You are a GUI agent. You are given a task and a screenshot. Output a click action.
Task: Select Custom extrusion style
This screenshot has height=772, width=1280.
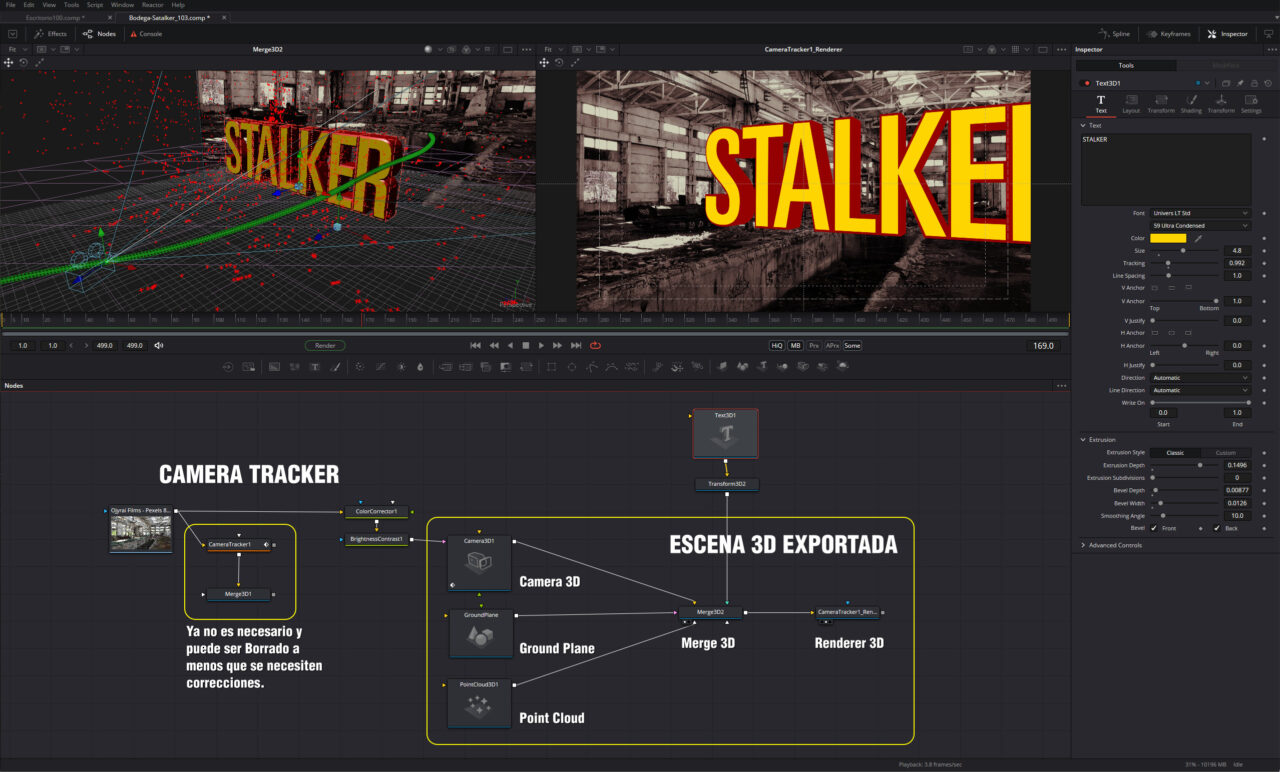[1225, 453]
